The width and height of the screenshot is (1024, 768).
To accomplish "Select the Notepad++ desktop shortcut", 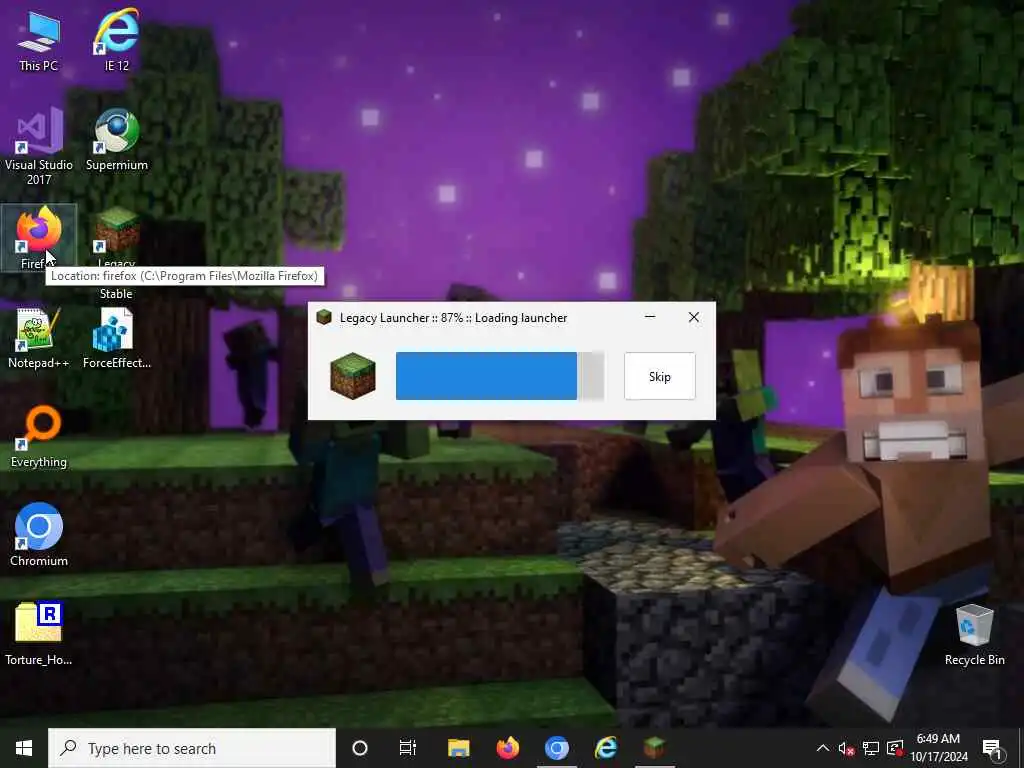I will coord(39,338).
